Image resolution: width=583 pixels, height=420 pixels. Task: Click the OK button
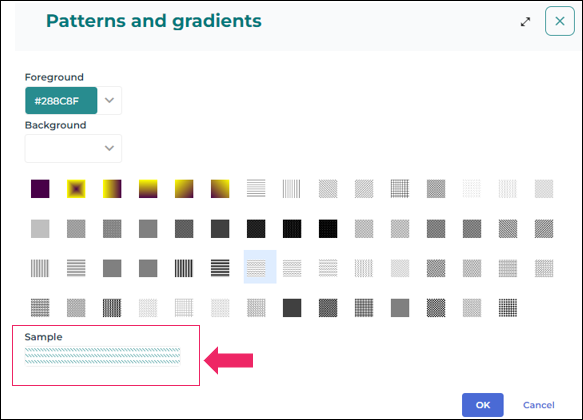483,405
